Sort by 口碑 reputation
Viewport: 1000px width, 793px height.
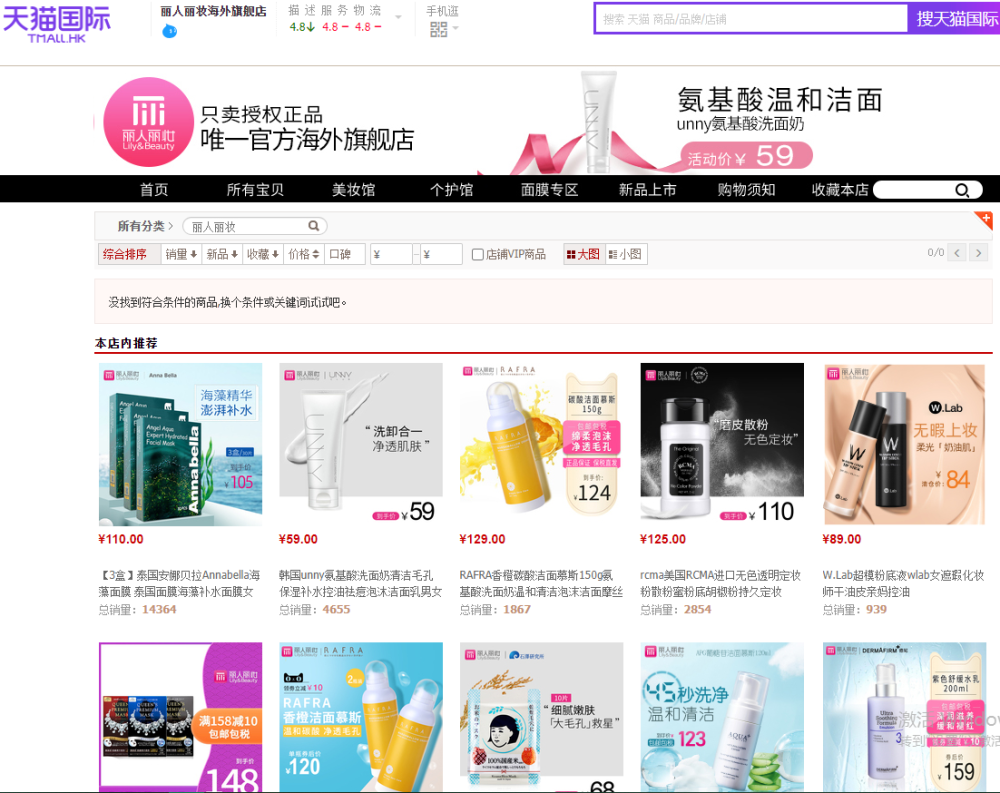(344, 254)
